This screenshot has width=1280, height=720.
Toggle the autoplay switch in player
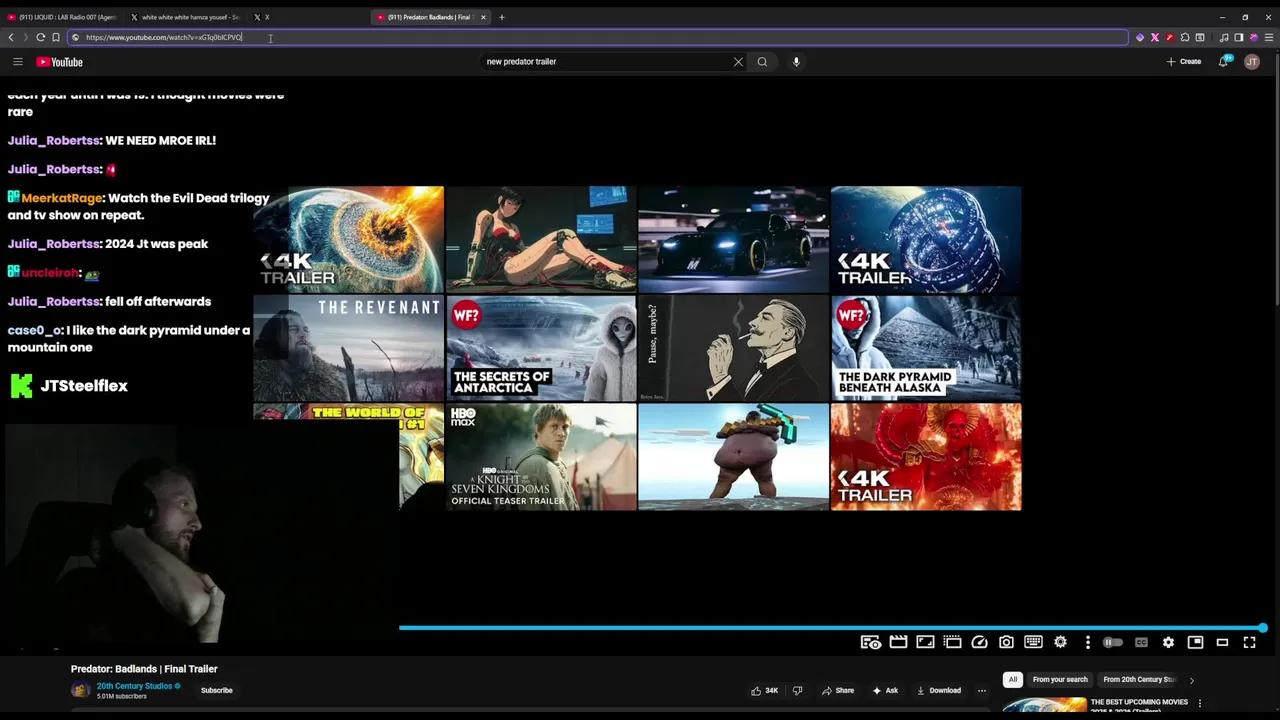tap(1113, 642)
